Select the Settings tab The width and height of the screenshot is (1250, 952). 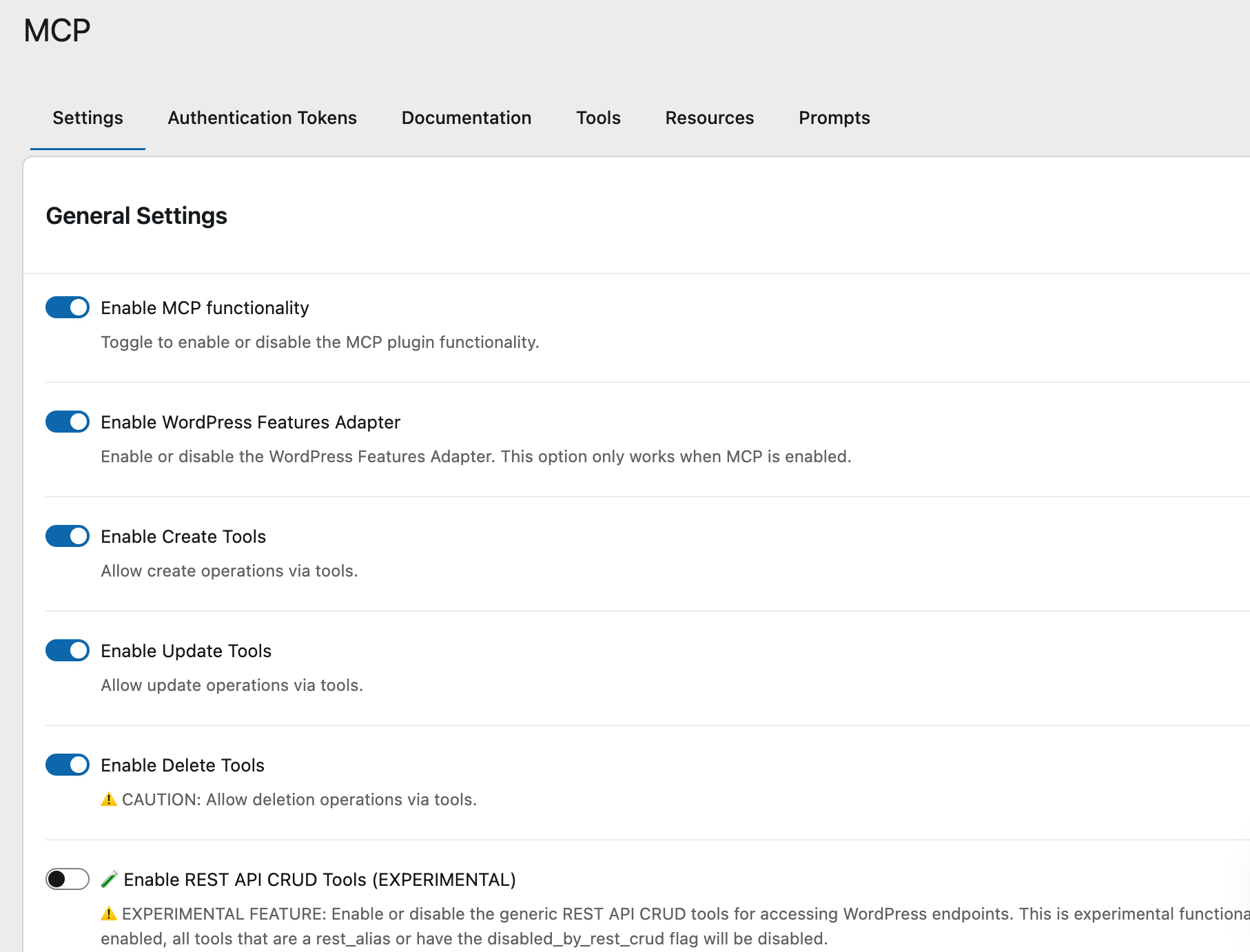tap(87, 118)
